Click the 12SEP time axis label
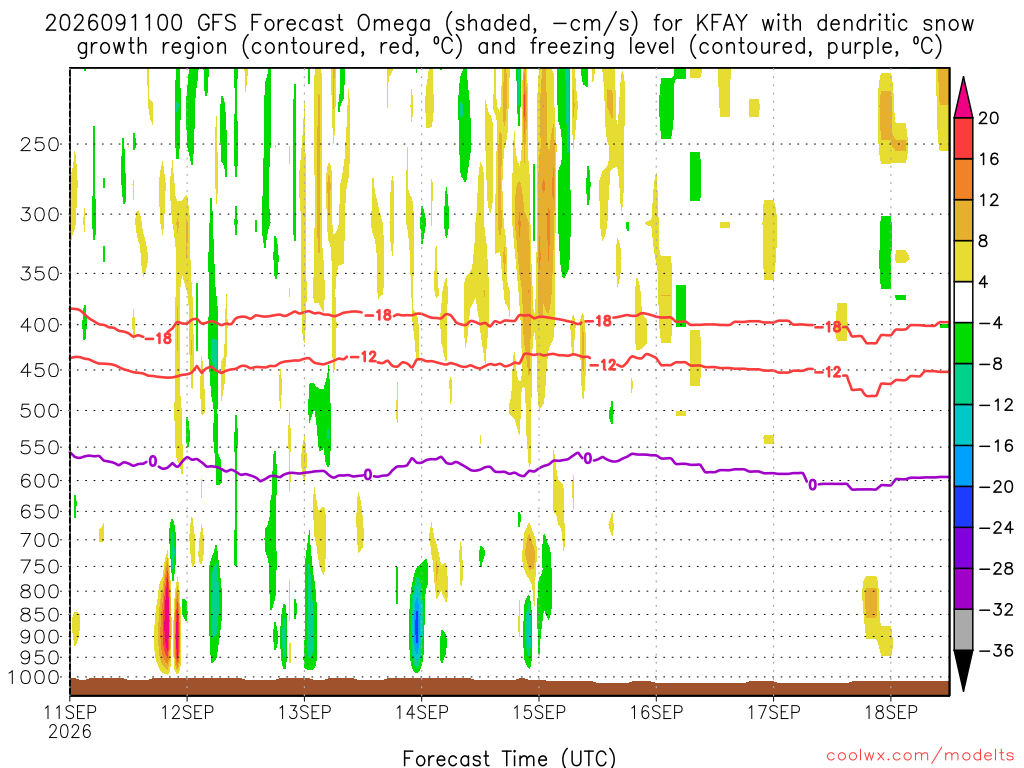The height and width of the screenshot is (768, 1024). coord(187,712)
